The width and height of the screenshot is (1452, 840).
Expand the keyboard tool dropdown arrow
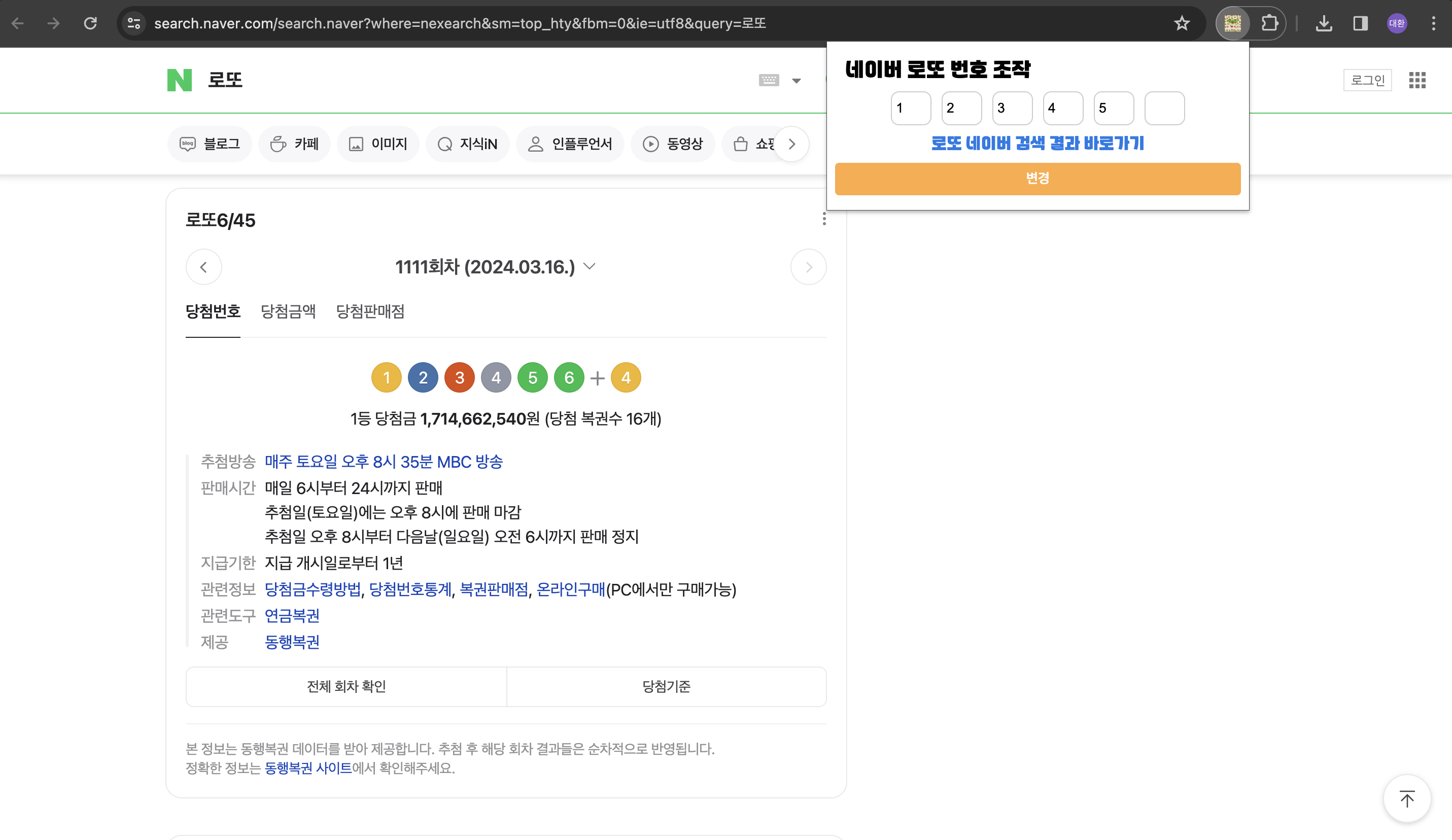(x=797, y=81)
